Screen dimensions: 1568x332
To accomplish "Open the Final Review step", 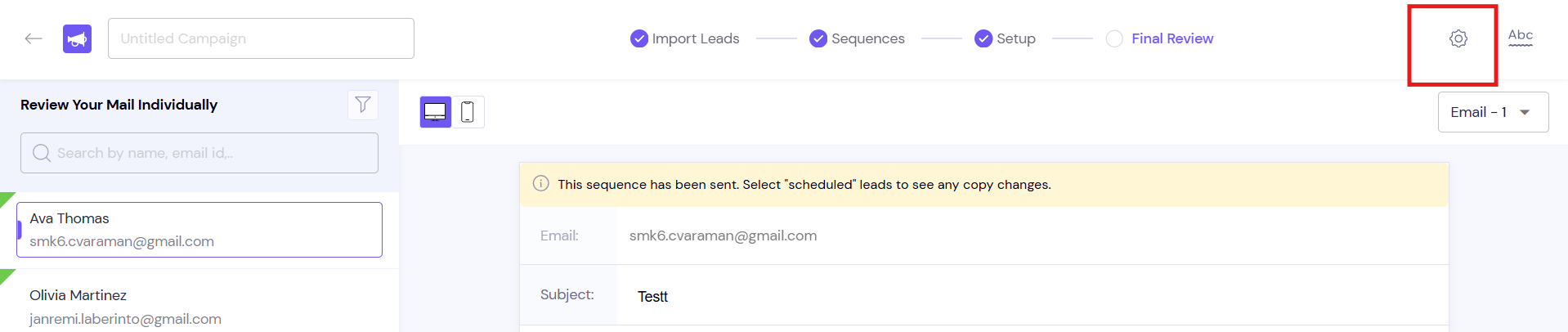I will (1172, 38).
